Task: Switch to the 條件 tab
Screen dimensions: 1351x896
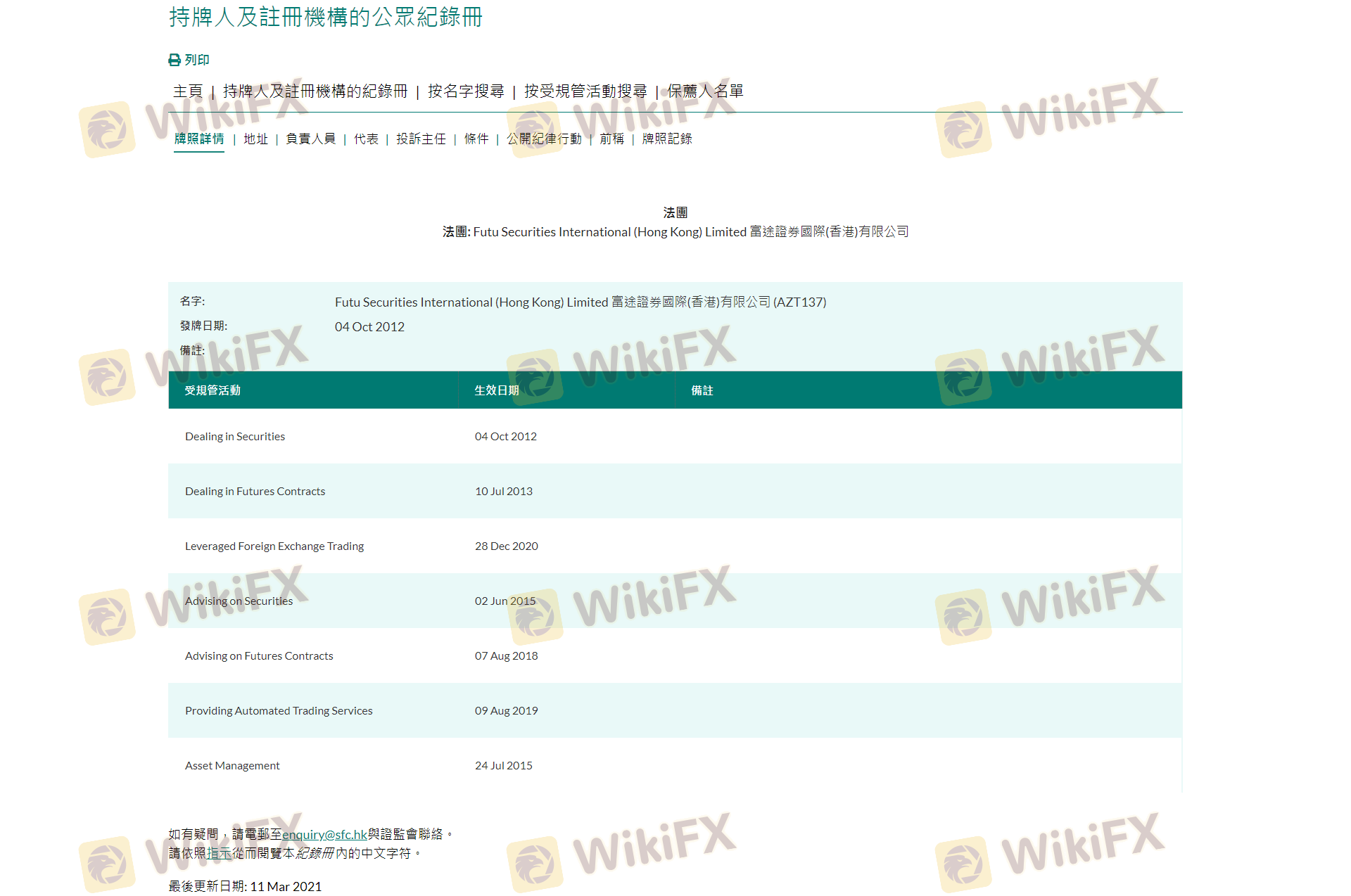Action: [x=476, y=139]
